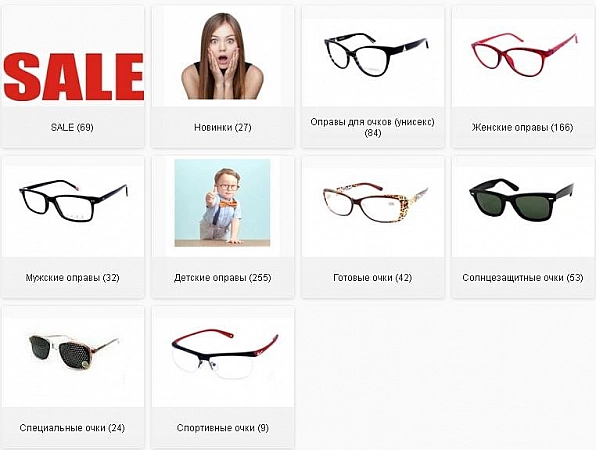Open the leopard-print ready glasses image
Screen dimensions: 596x450
[x=376, y=202]
